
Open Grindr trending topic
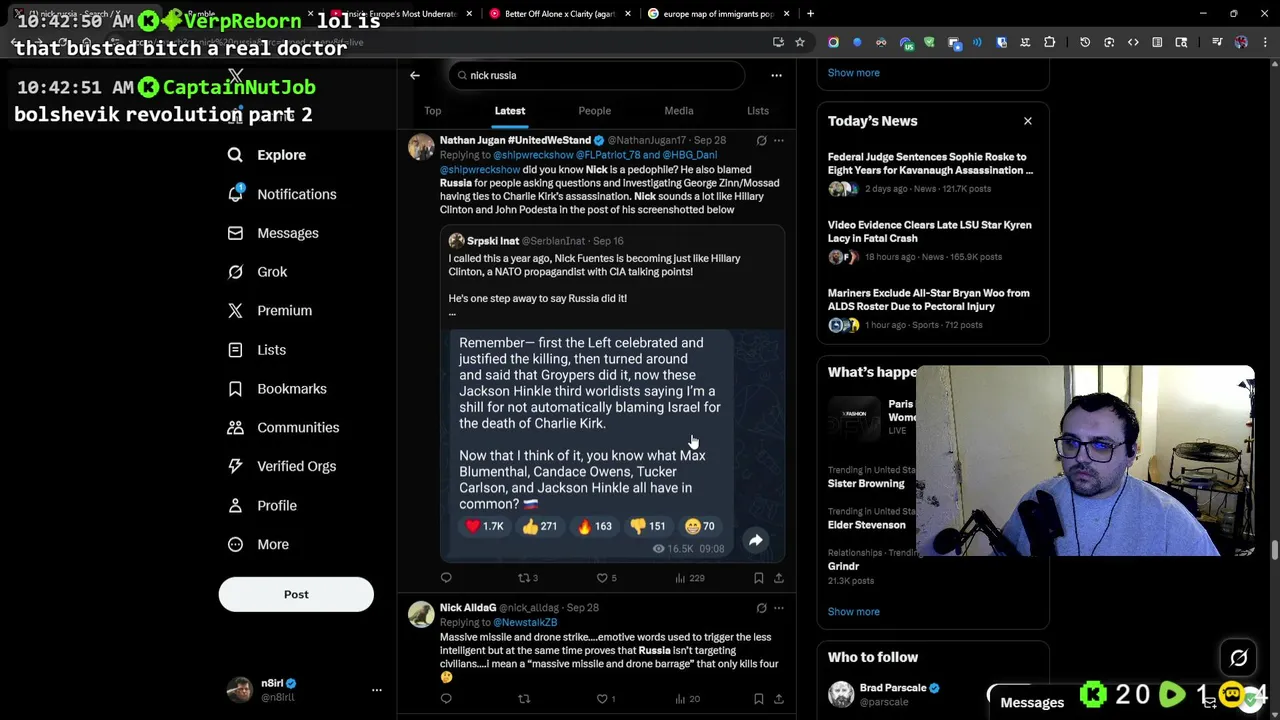[843, 566]
